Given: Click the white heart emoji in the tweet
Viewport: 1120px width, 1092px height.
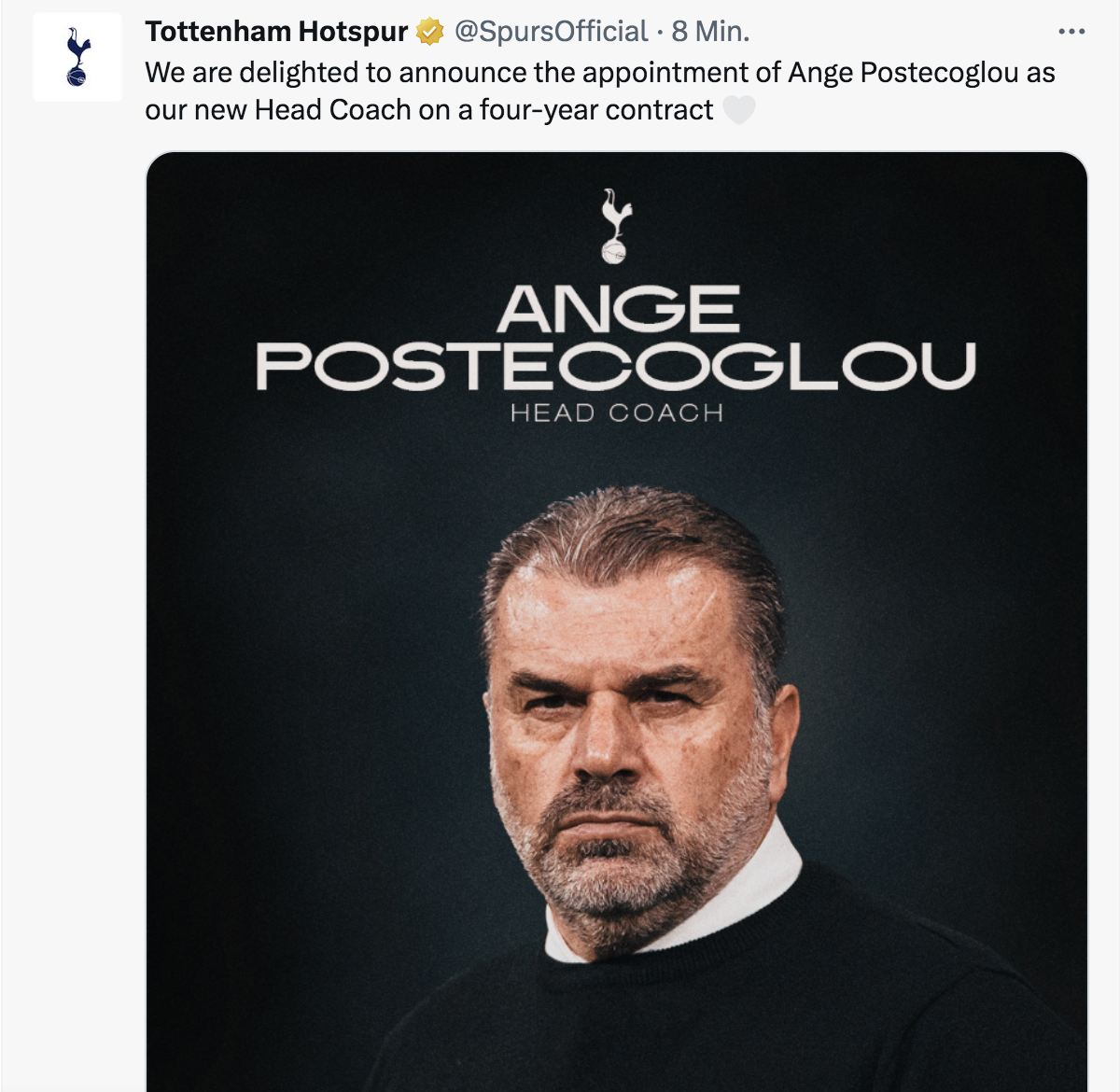Looking at the screenshot, I should [739, 110].
